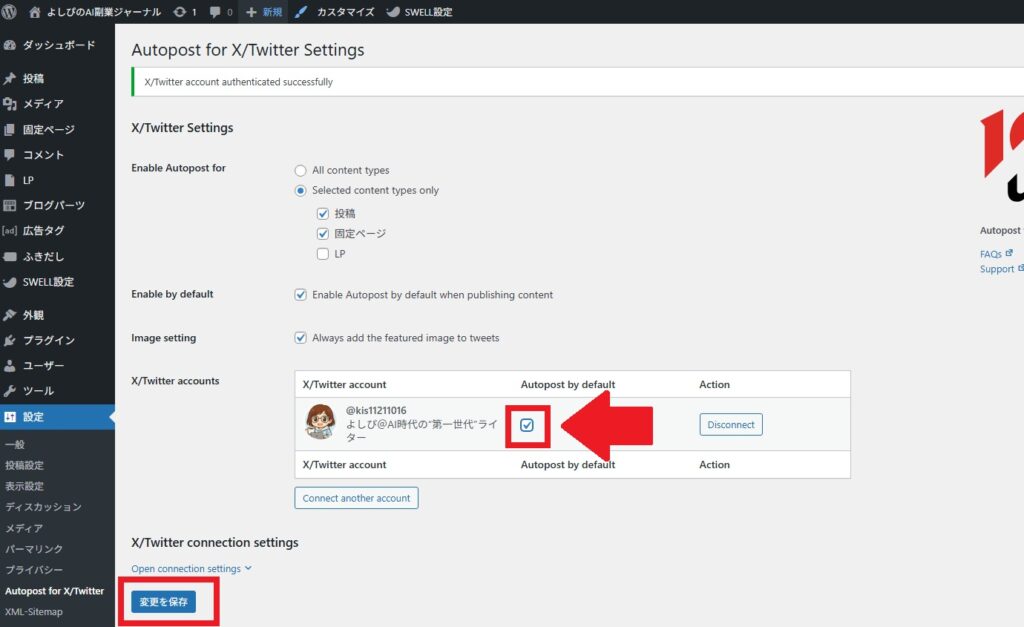Click the home site icon in admin bar
Viewport: 1024px width, 627px height.
[x=35, y=12]
